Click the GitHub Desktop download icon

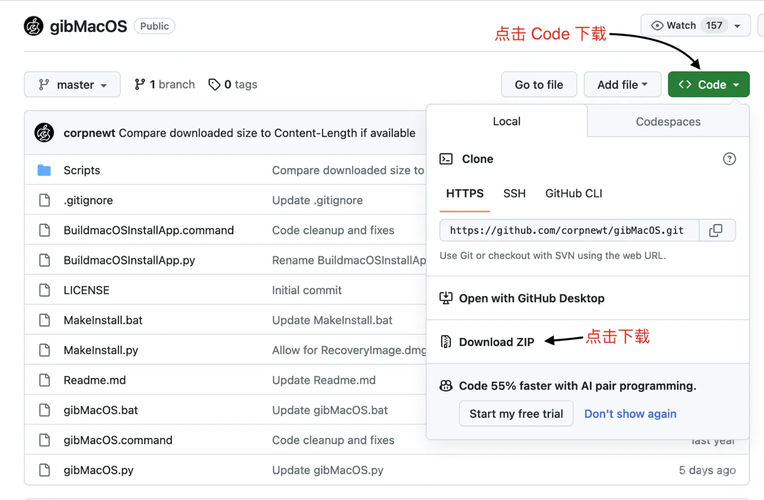[x=446, y=298]
